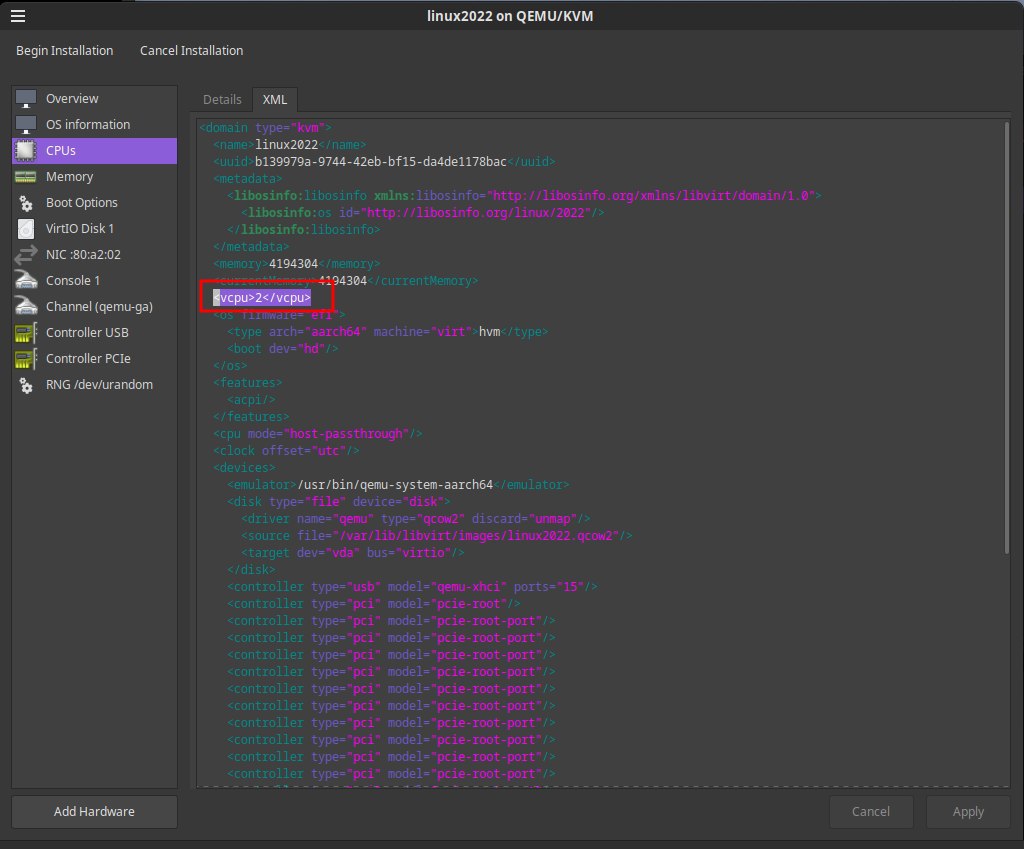Click the Boot Options gear icon
This screenshot has height=849, width=1024.
25,203
